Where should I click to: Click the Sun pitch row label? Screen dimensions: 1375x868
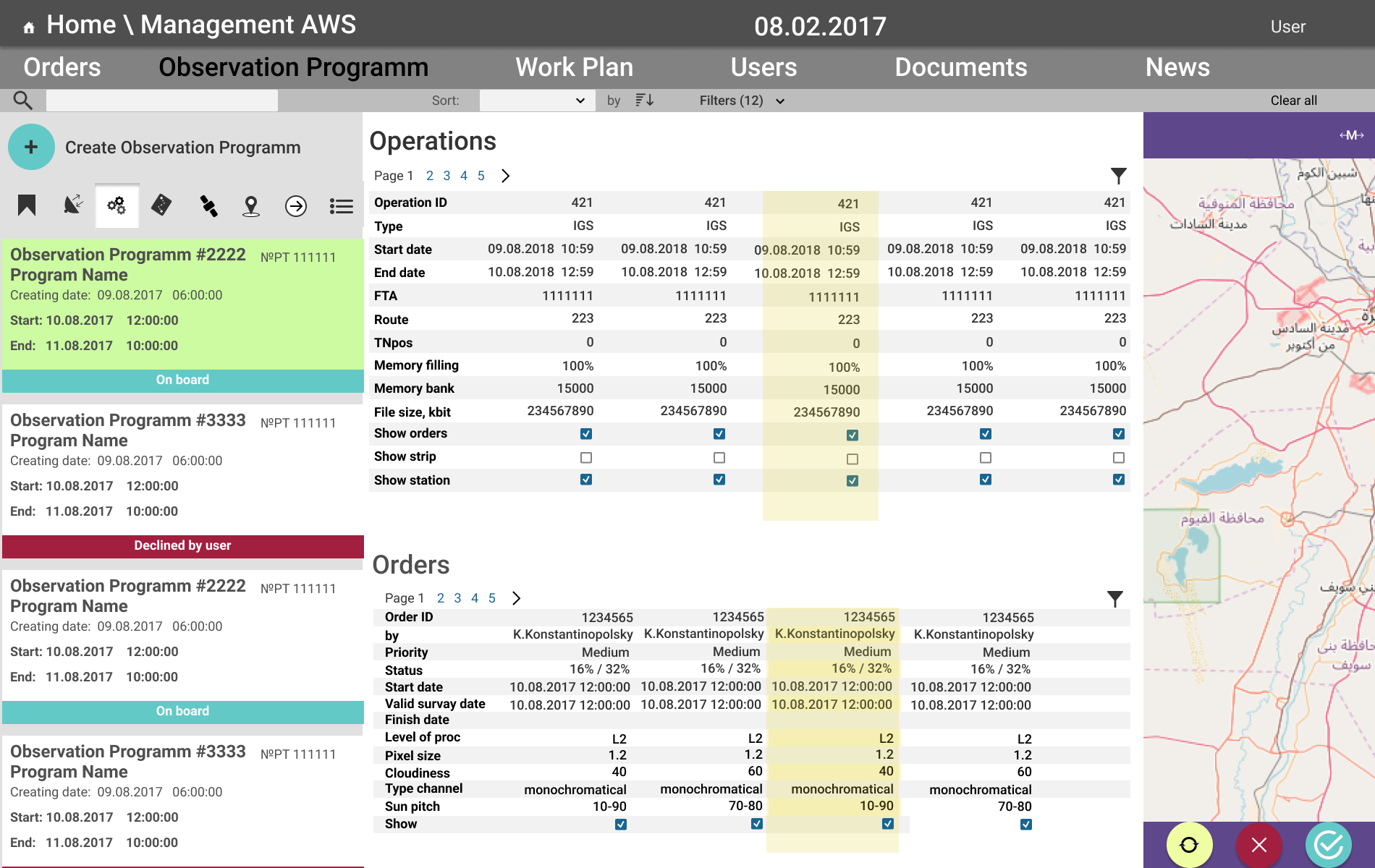click(412, 807)
